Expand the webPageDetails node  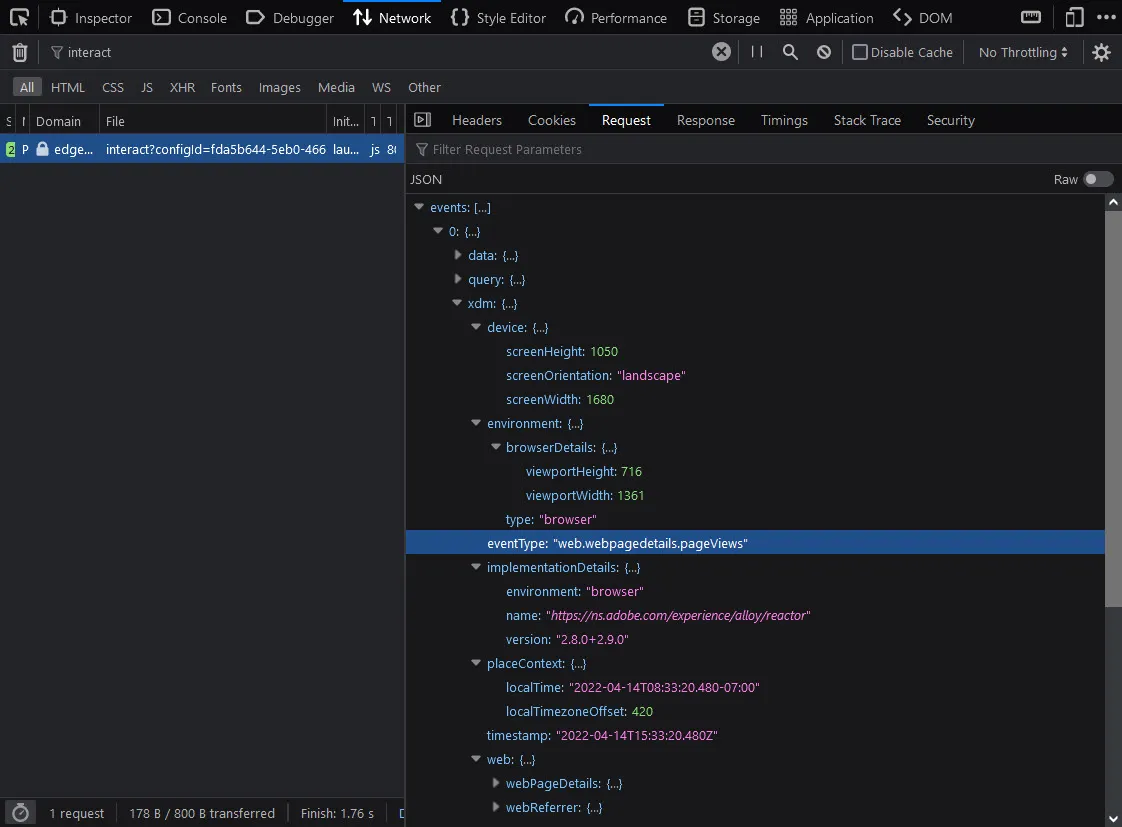click(x=496, y=783)
